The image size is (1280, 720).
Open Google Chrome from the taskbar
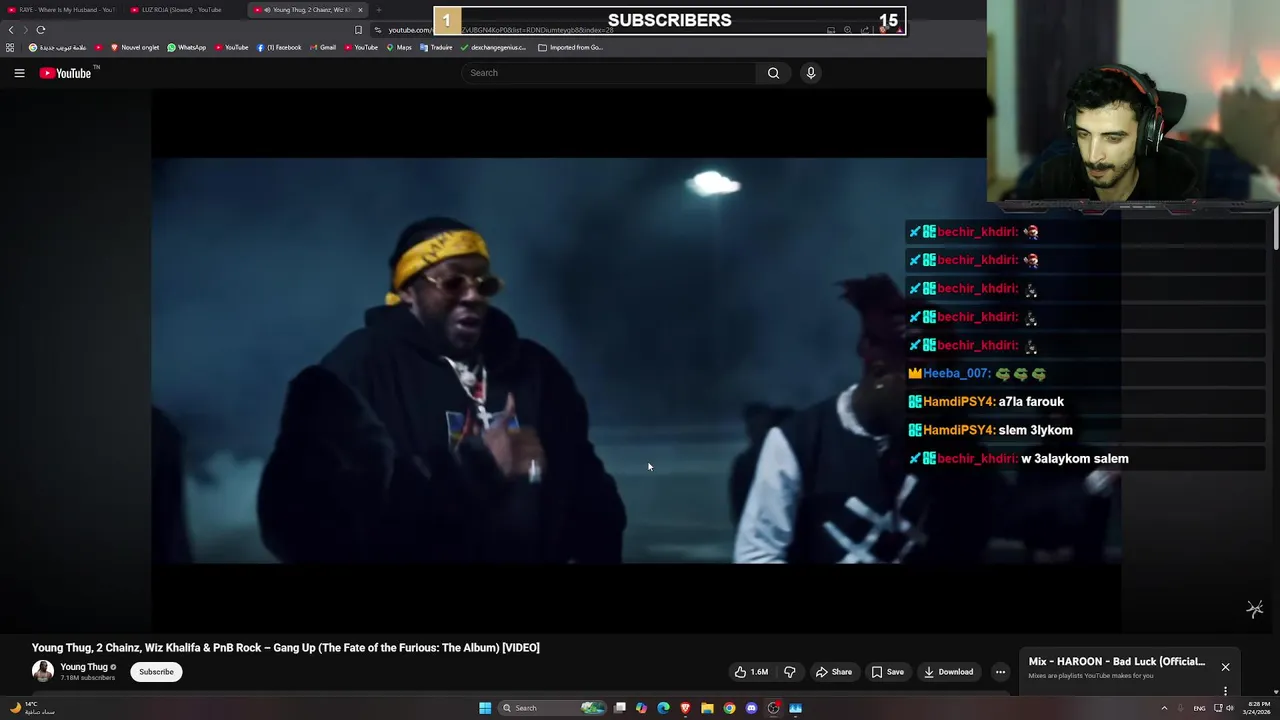coord(729,708)
